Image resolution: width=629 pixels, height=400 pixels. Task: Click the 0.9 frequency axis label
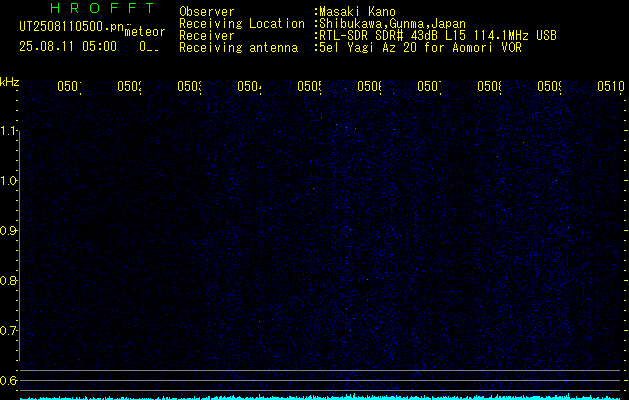(8, 231)
